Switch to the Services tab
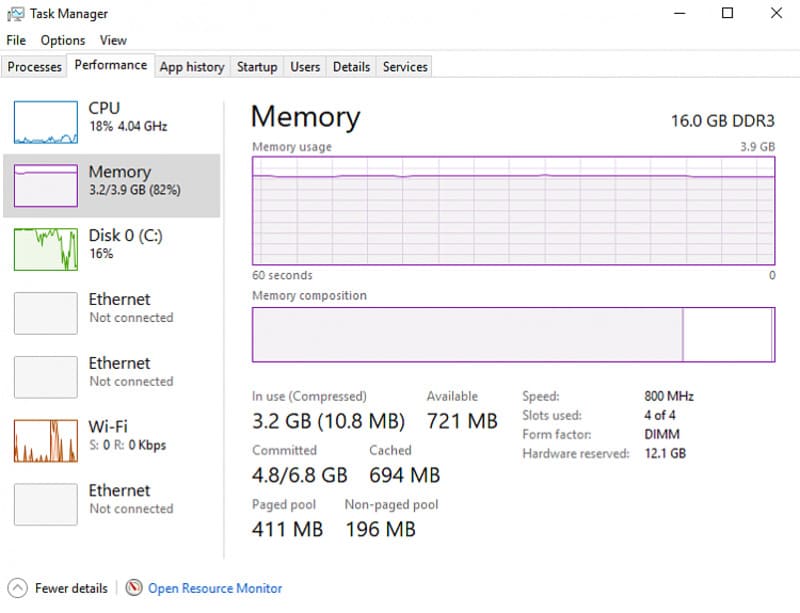Viewport: 800px width, 613px height. 405,67
